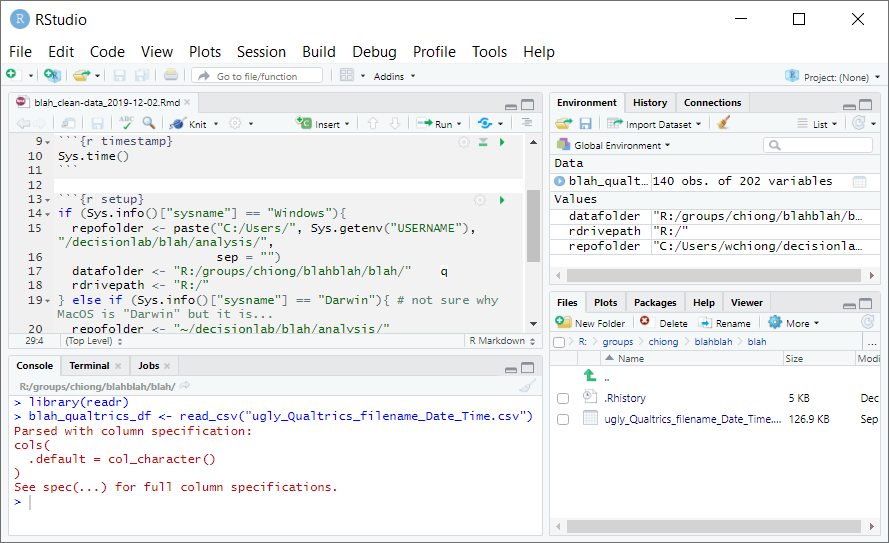This screenshot has height=543, width=889.
Task: Click the Print current file icon
Action: [171, 75]
